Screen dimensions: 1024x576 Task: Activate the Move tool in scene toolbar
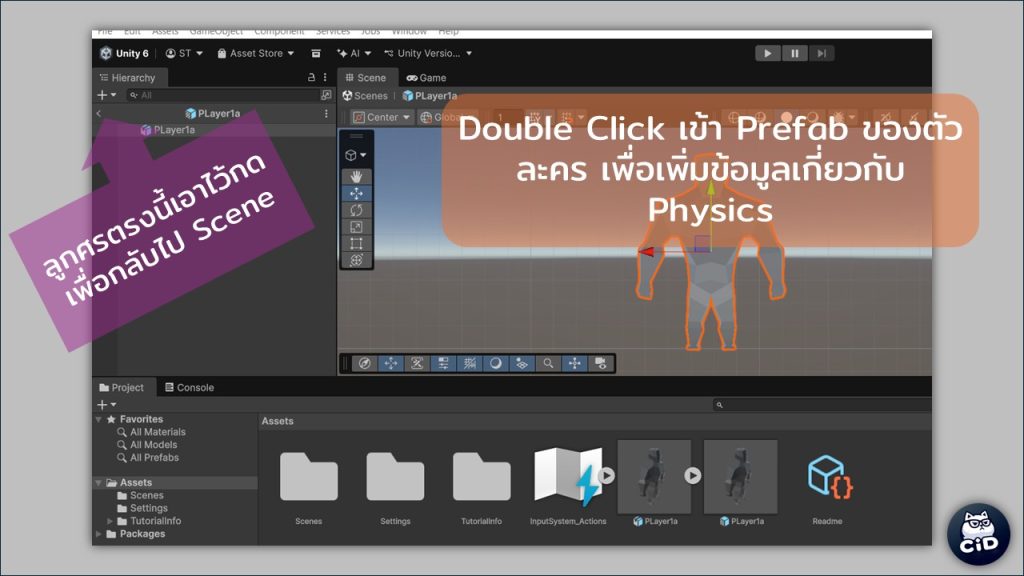357,194
